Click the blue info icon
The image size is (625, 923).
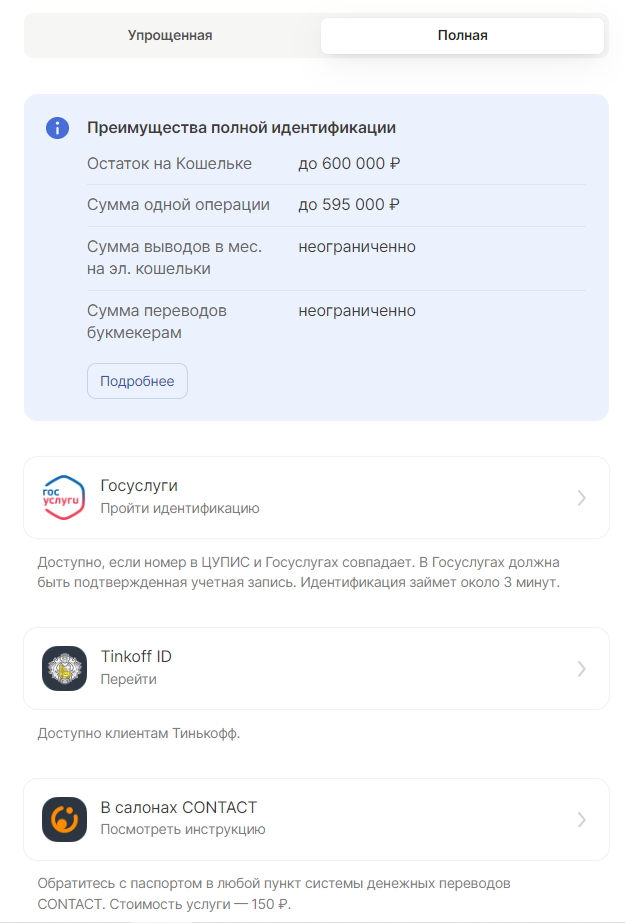(58, 128)
